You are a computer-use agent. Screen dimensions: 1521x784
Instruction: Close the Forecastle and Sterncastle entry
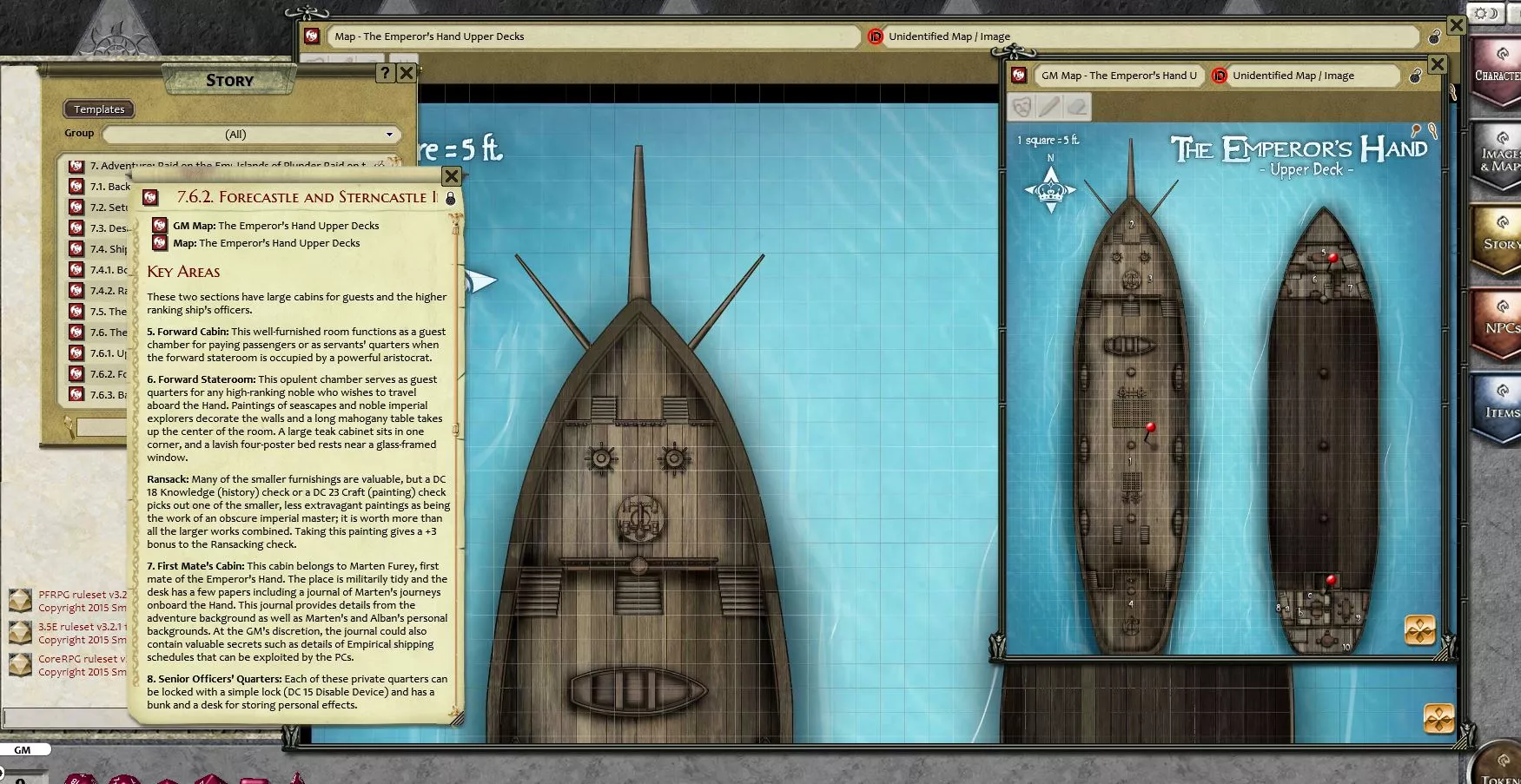pos(452,176)
